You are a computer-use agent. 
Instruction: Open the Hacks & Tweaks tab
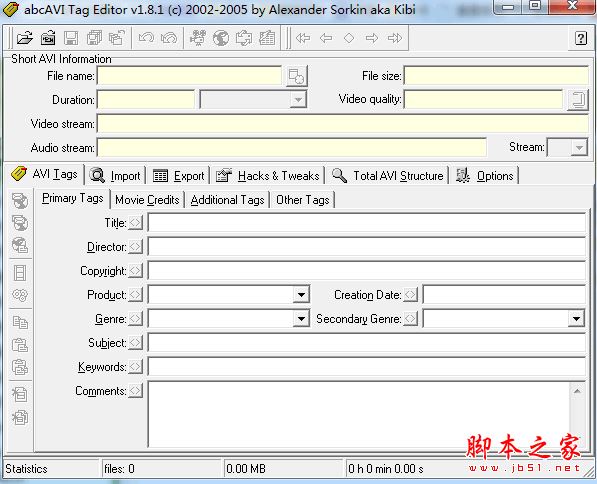(268, 176)
